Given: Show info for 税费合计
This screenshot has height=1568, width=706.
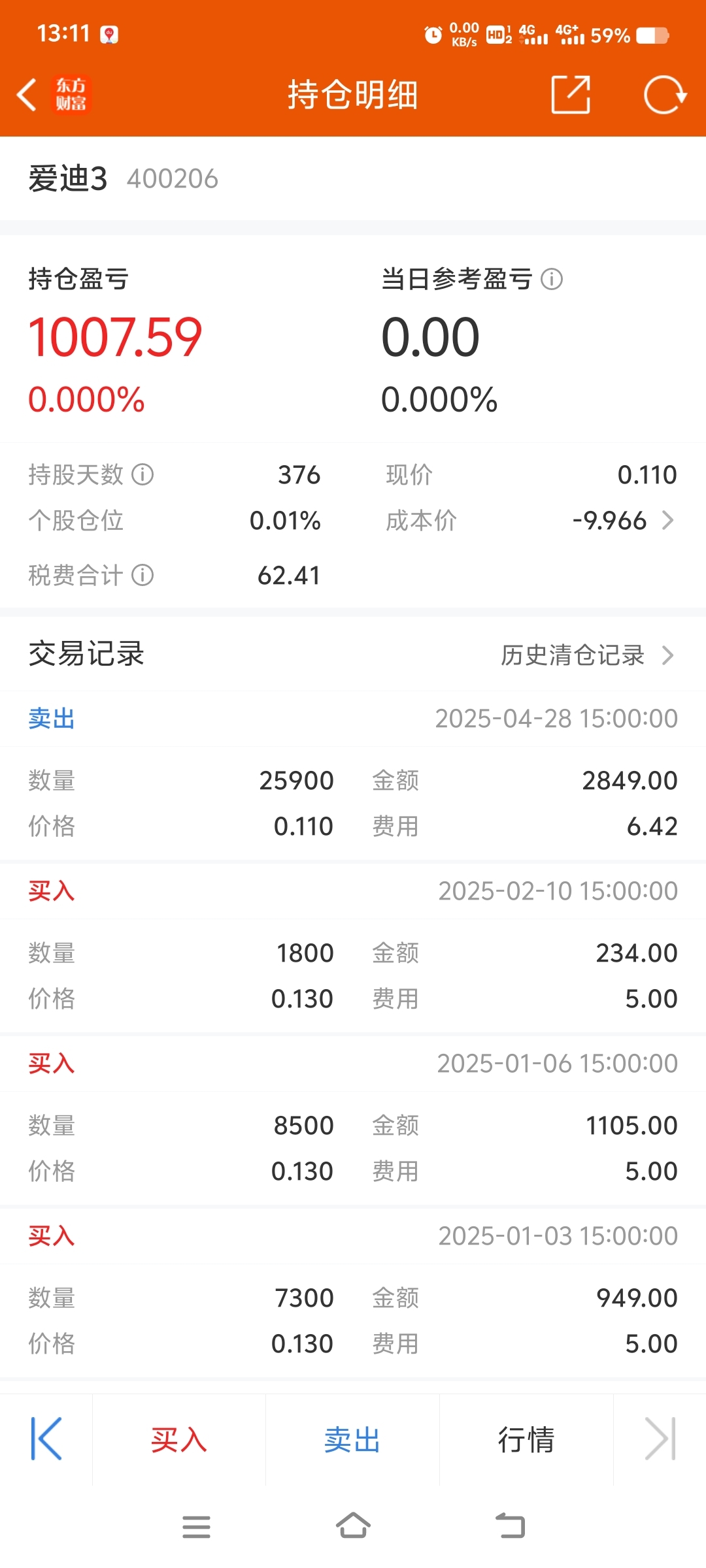Looking at the screenshot, I should 143,575.
